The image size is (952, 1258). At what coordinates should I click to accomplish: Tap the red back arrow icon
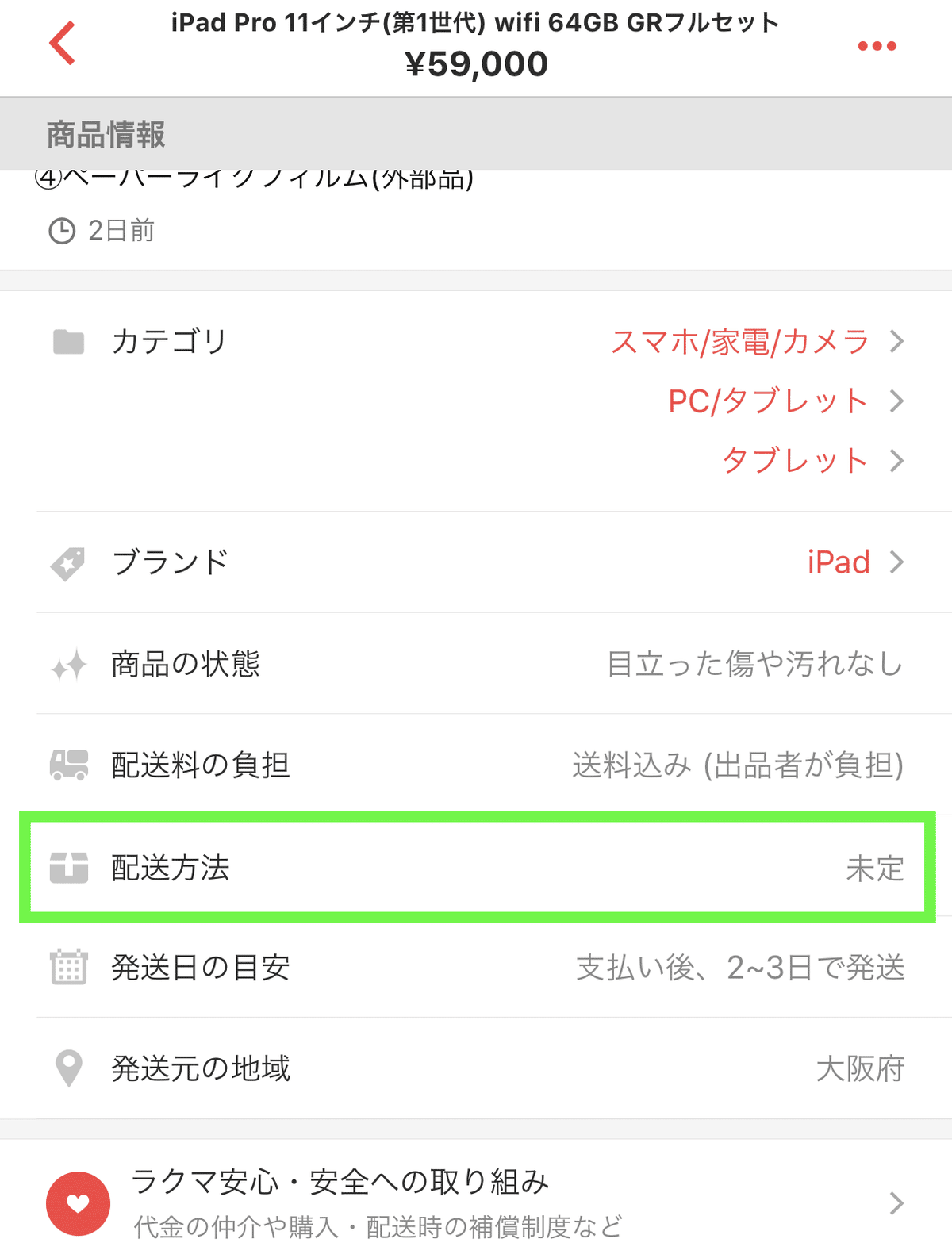click(x=62, y=43)
